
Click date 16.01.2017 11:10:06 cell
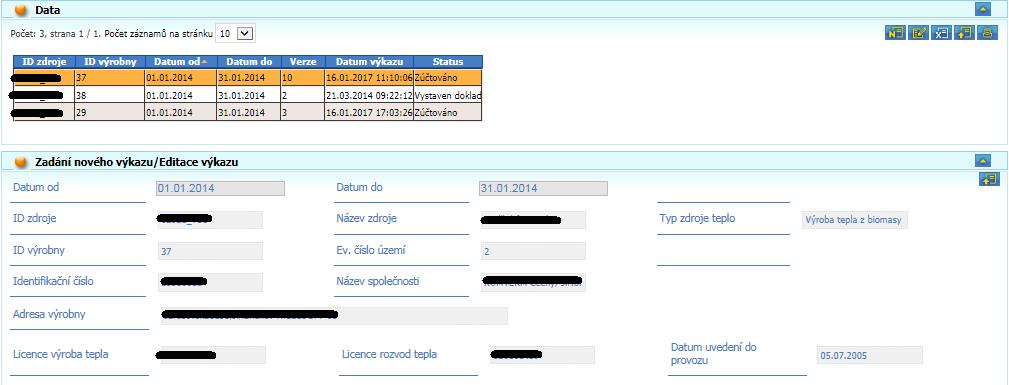(x=369, y=78)
